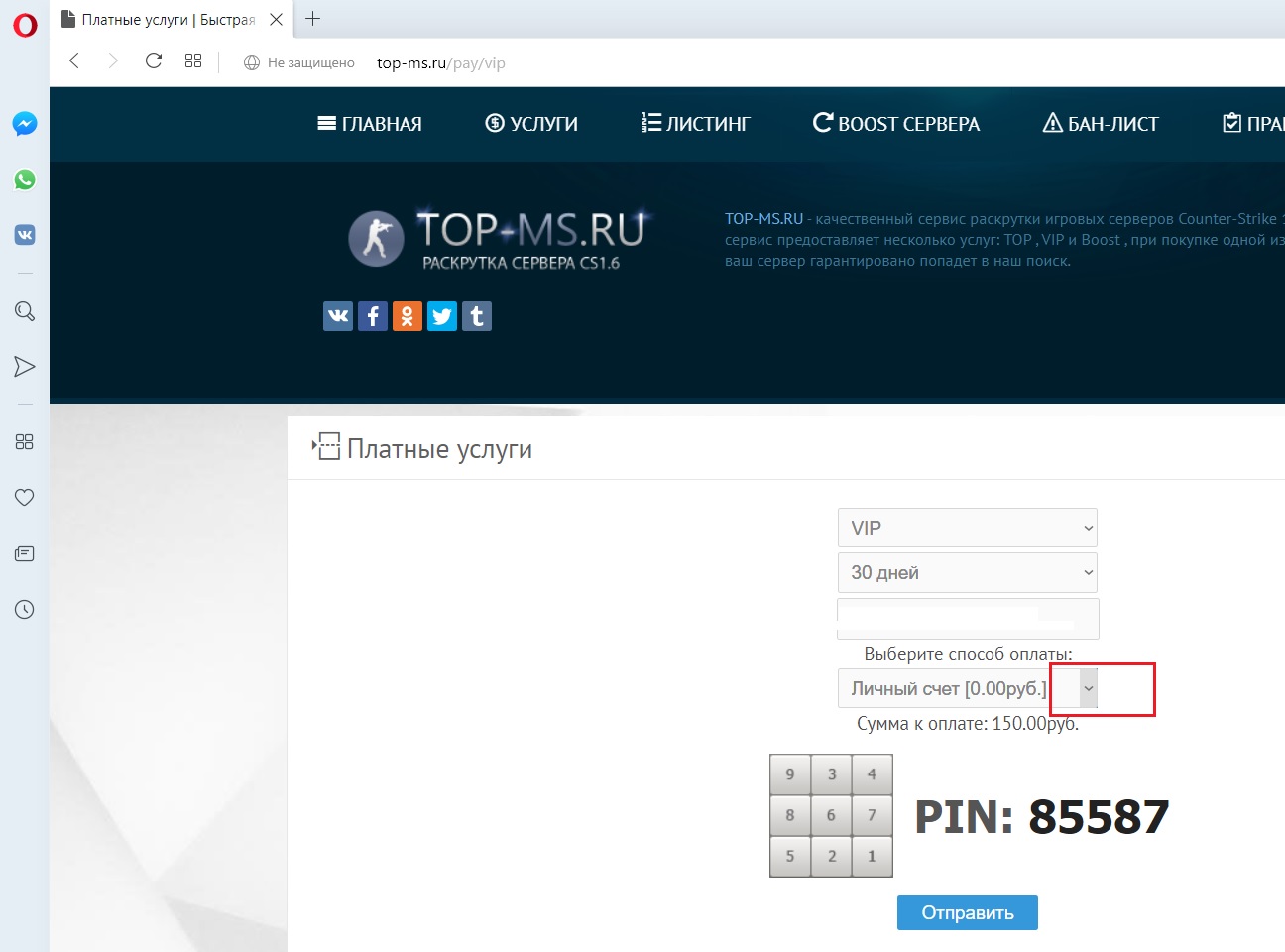Viewport: 1285px width, 952px height.
Task: Click the address bar URL top-ms.ru/pay/vip
Action: (441, 62)
